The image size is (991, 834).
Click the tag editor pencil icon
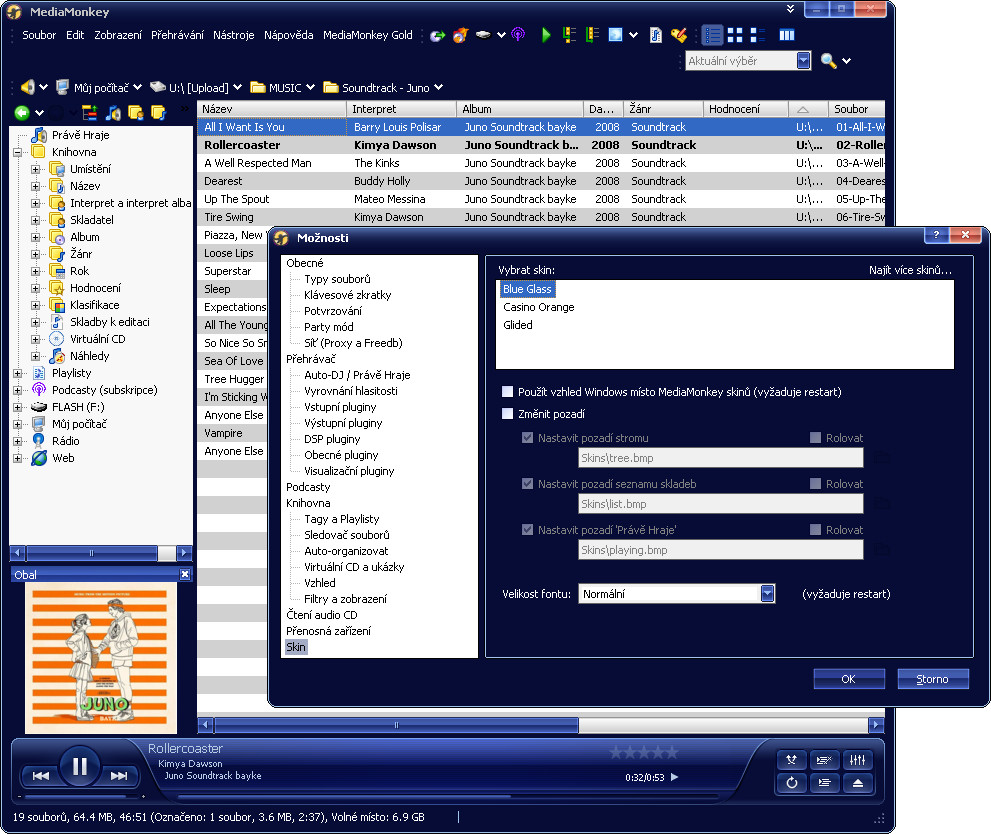point(679,35)
